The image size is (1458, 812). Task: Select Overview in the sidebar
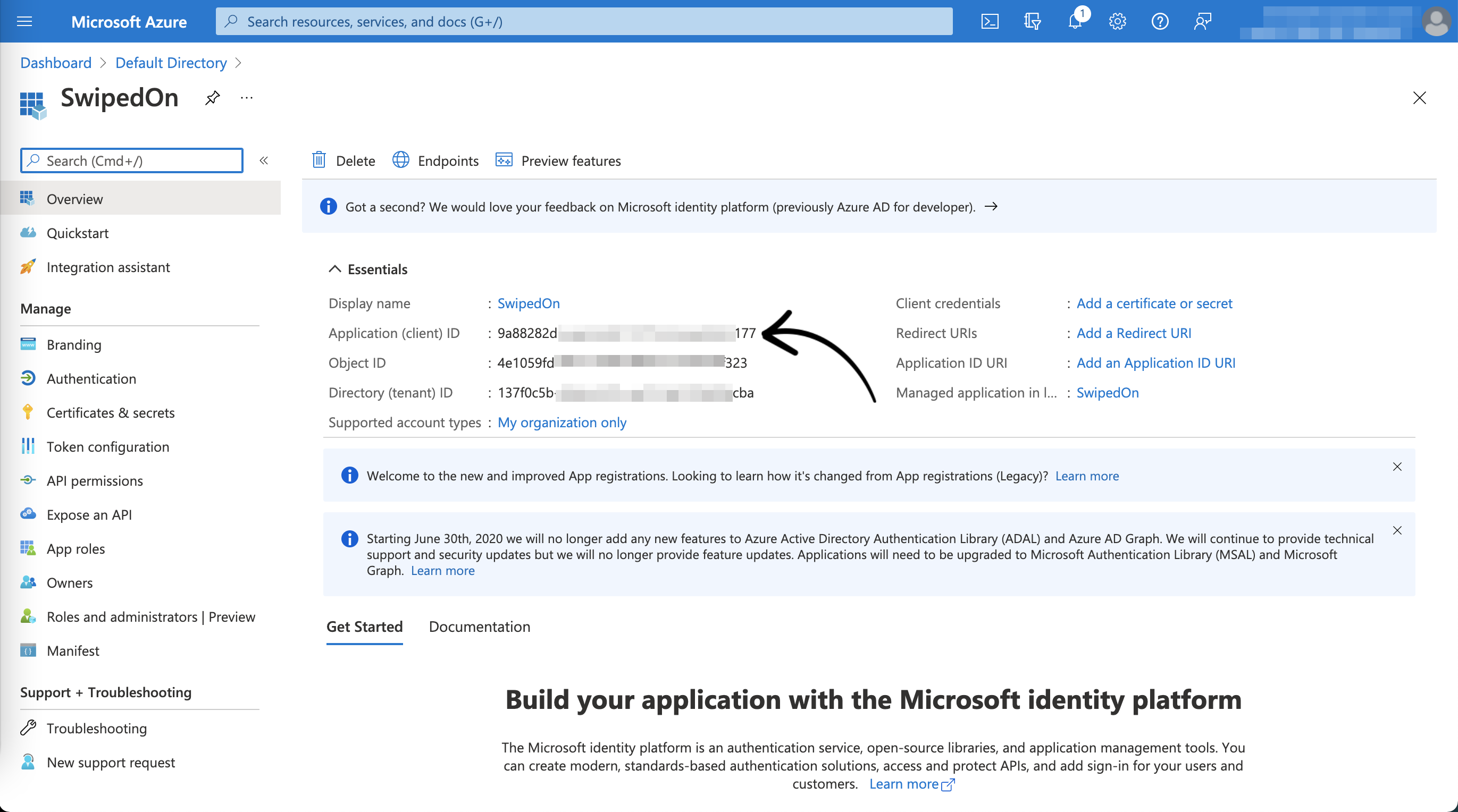tap(140, 199)
